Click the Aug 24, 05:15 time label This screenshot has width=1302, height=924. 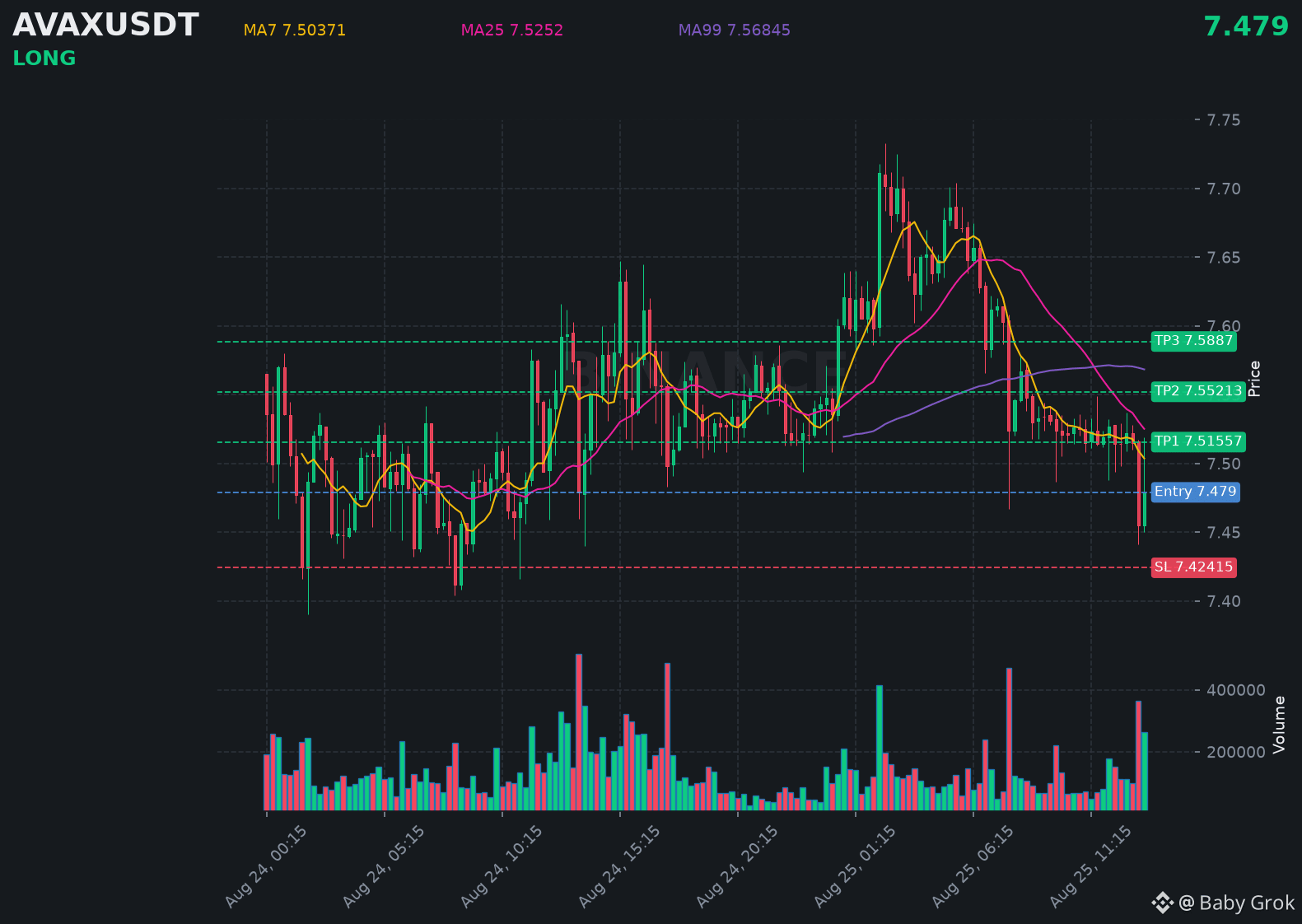[x=384, y=867]
